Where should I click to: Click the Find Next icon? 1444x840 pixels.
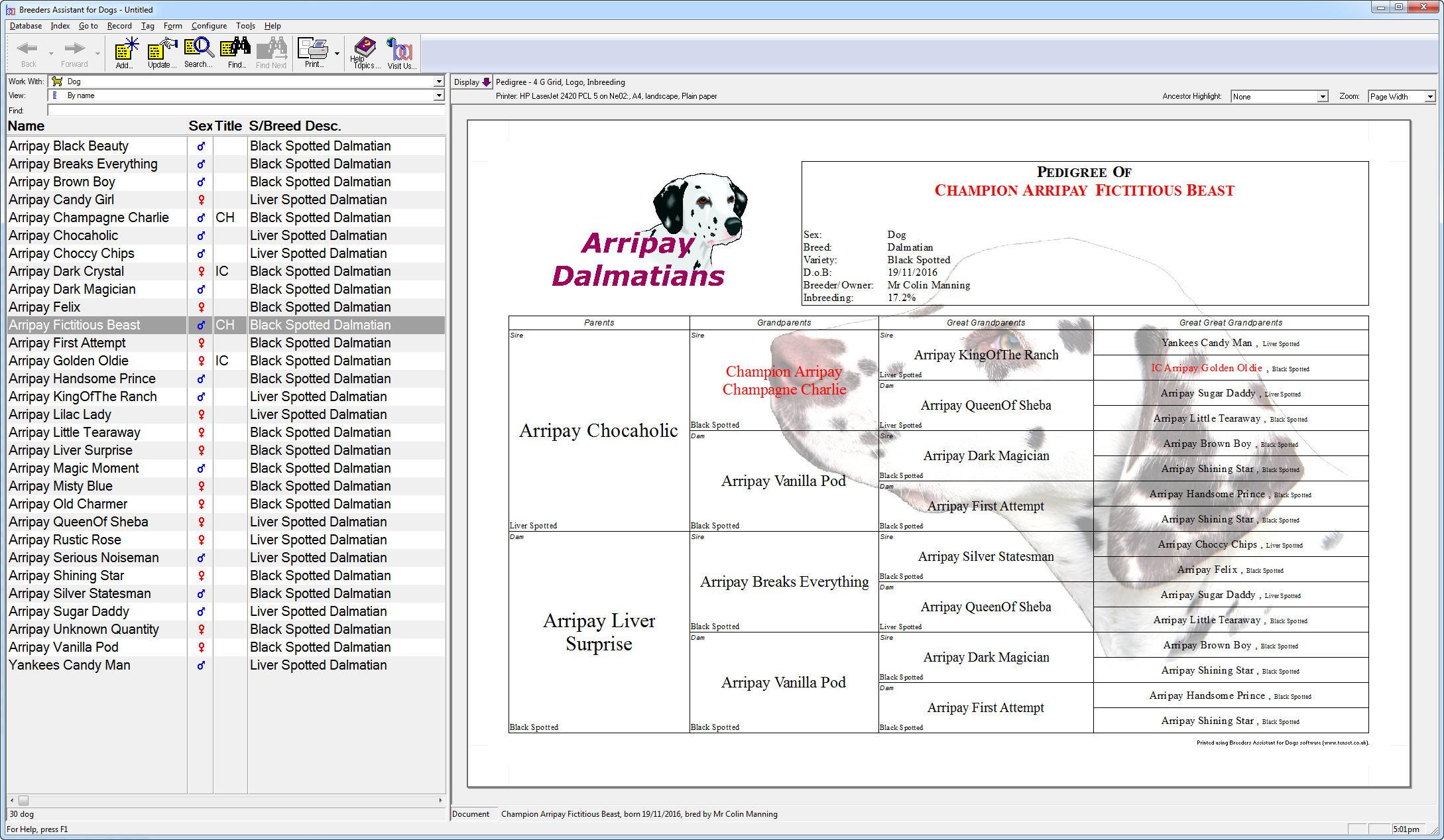pyautogui.click(x=272, y=52)
